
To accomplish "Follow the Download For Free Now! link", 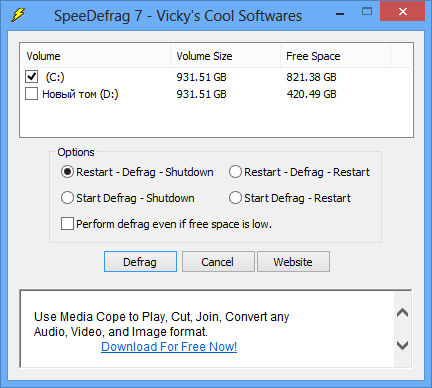I will click(x=169, y=347).
